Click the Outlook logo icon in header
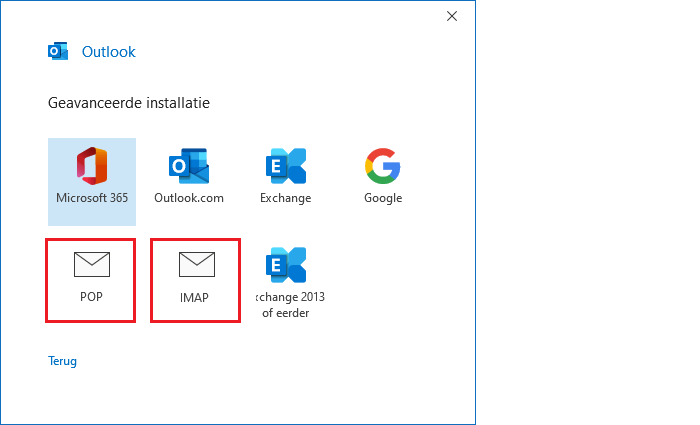 [58, 51]
